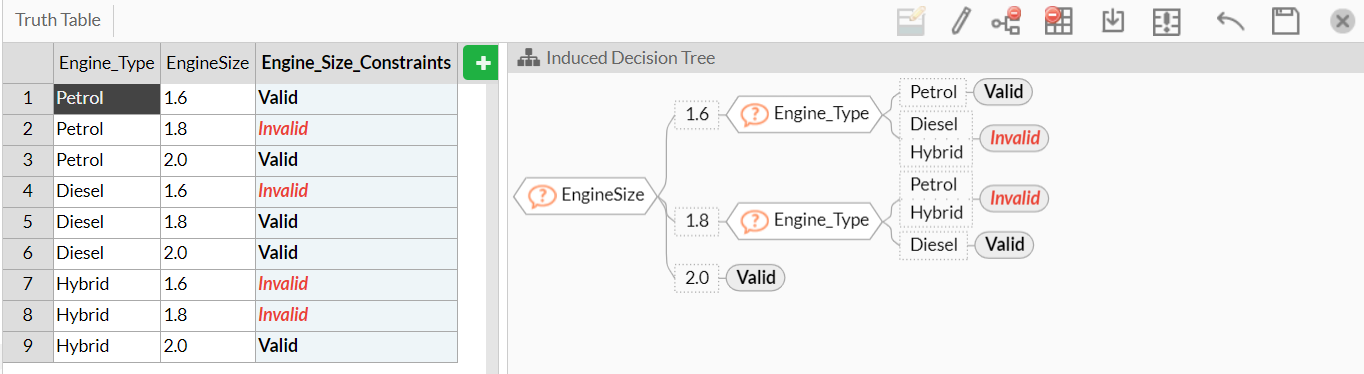Click the table validation exclamation icon

coord(1167,22)
